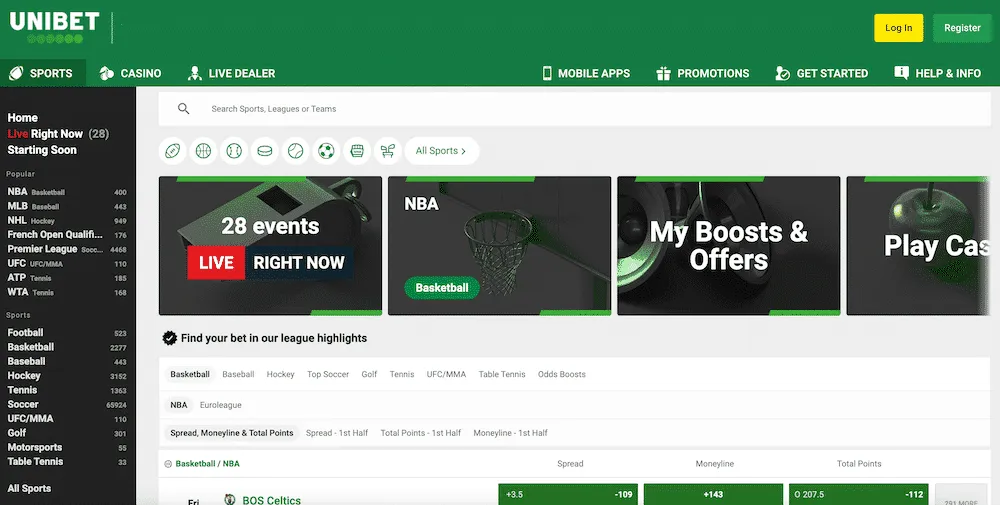Select the Table Tennis highlights tab
Screen dimensions: 1000x505
coord(502,374)
